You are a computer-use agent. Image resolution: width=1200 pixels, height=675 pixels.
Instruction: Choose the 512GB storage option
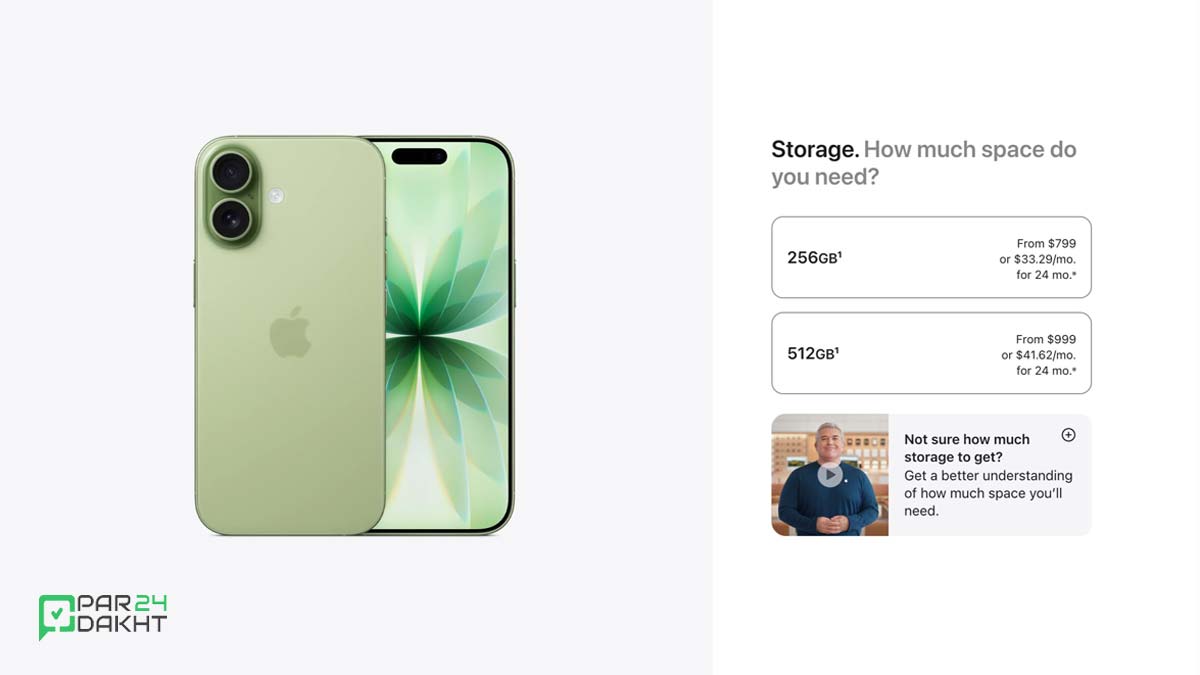click(x=931, y=353)
